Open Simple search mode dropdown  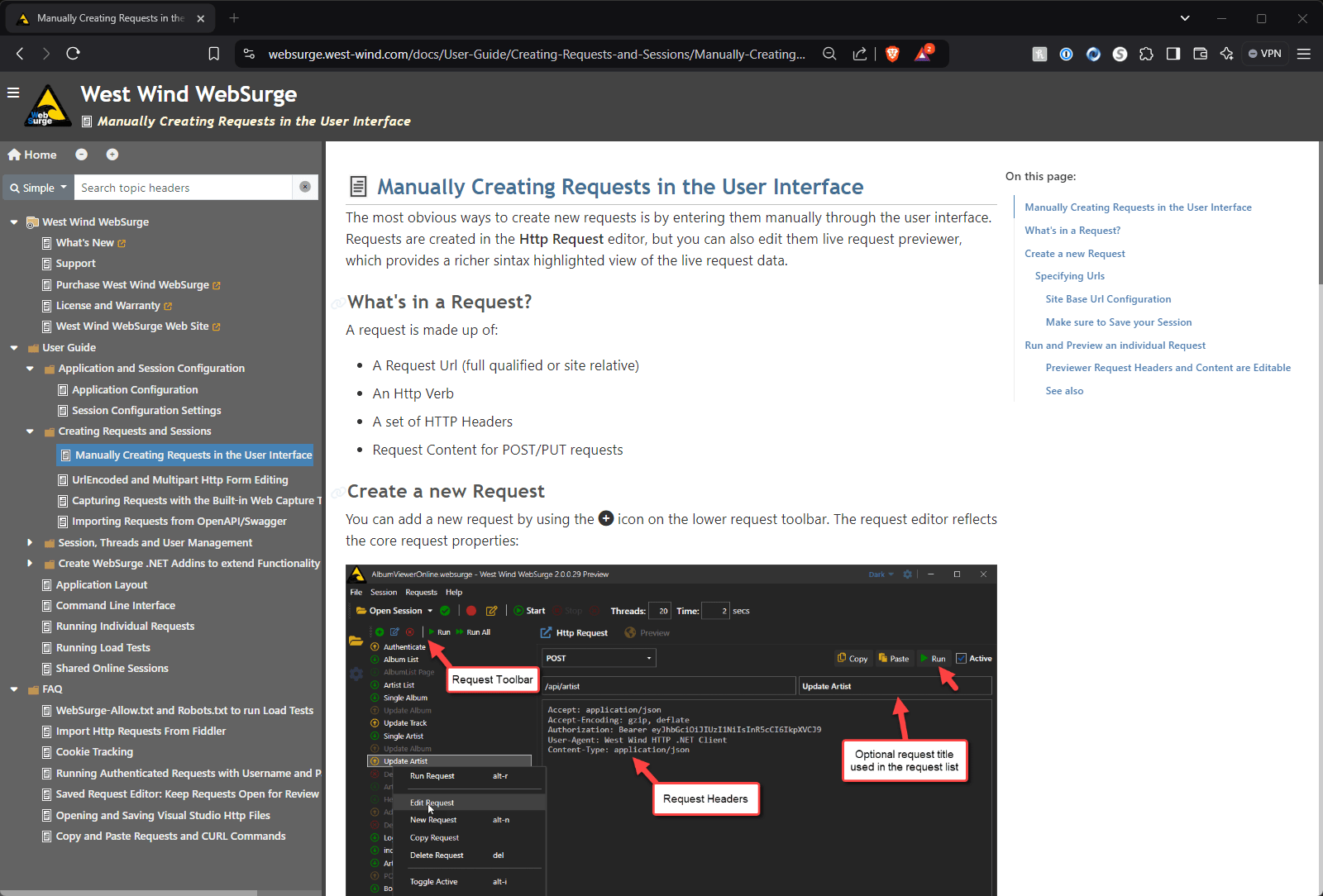(x=38, y=188)
